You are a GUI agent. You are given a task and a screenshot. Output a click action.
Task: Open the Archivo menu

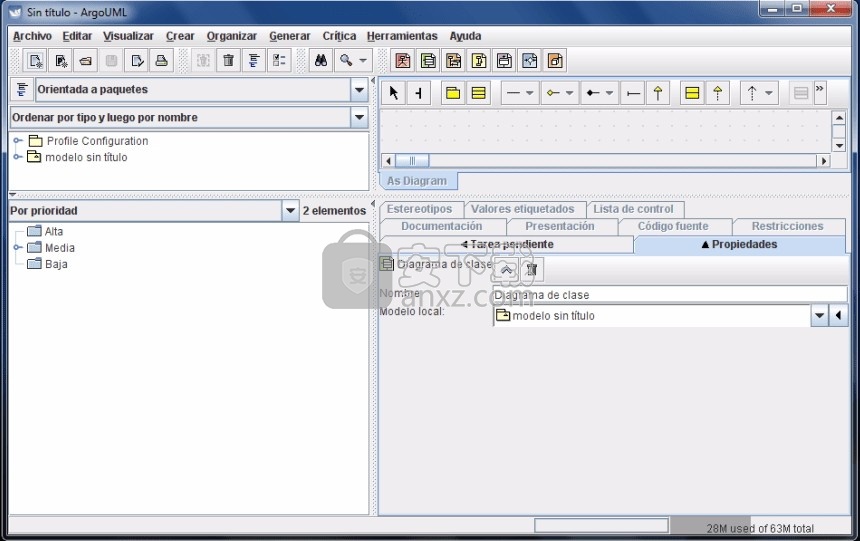[x=32, y=36]
